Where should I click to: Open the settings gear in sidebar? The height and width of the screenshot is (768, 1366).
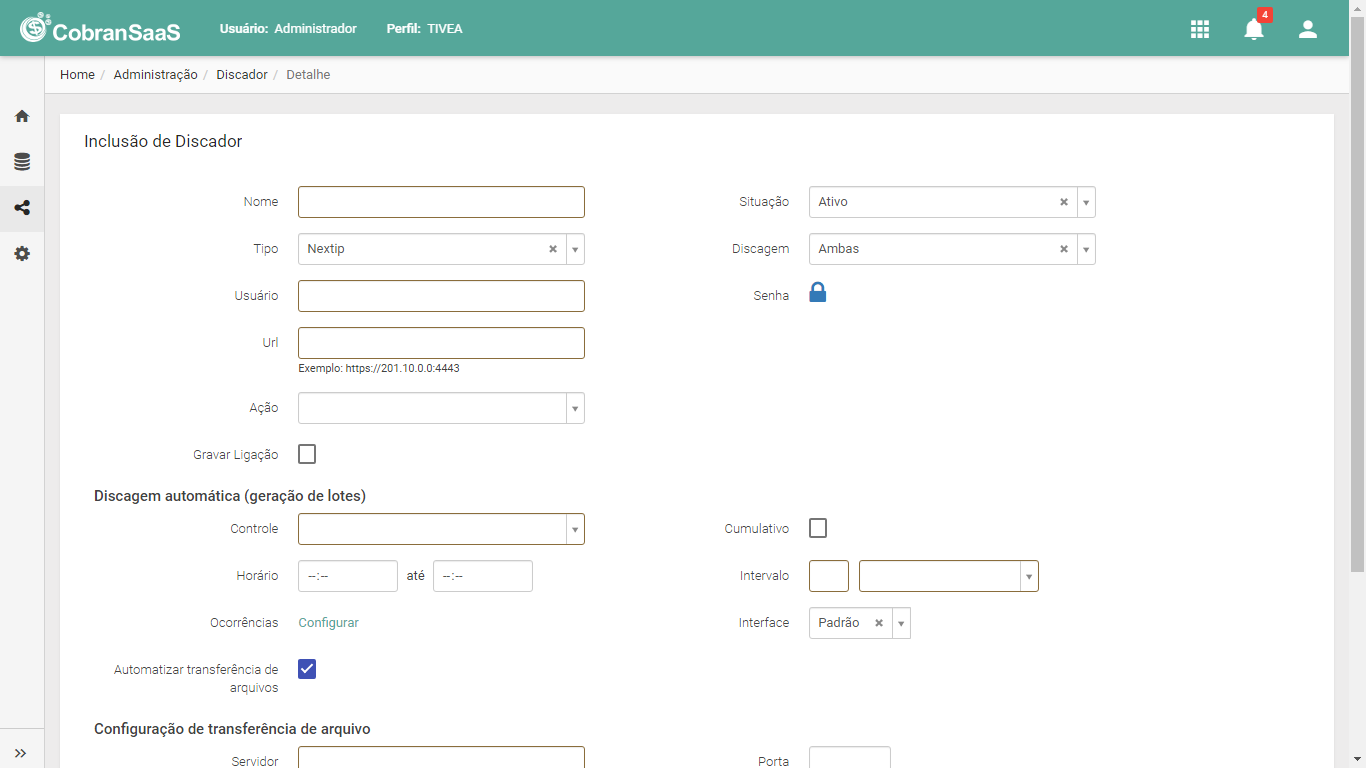click(x=22, y=254)
